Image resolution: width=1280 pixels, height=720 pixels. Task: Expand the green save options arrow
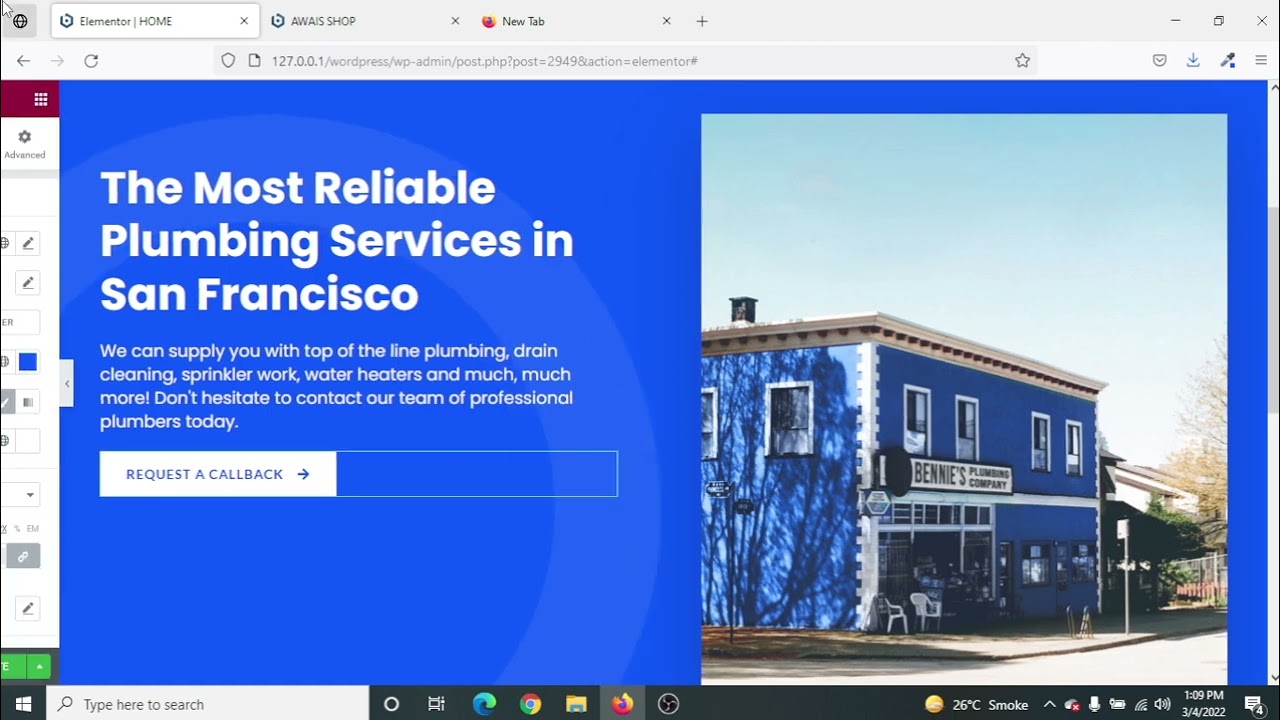(x=39, y=666)
